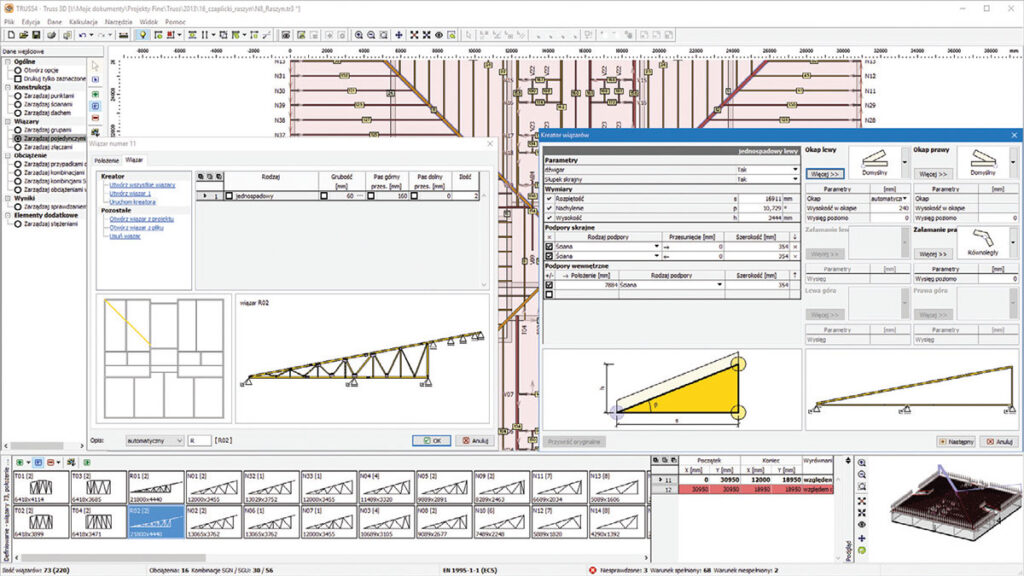Toggle the light bulb toolbar icon

[142, 35]
